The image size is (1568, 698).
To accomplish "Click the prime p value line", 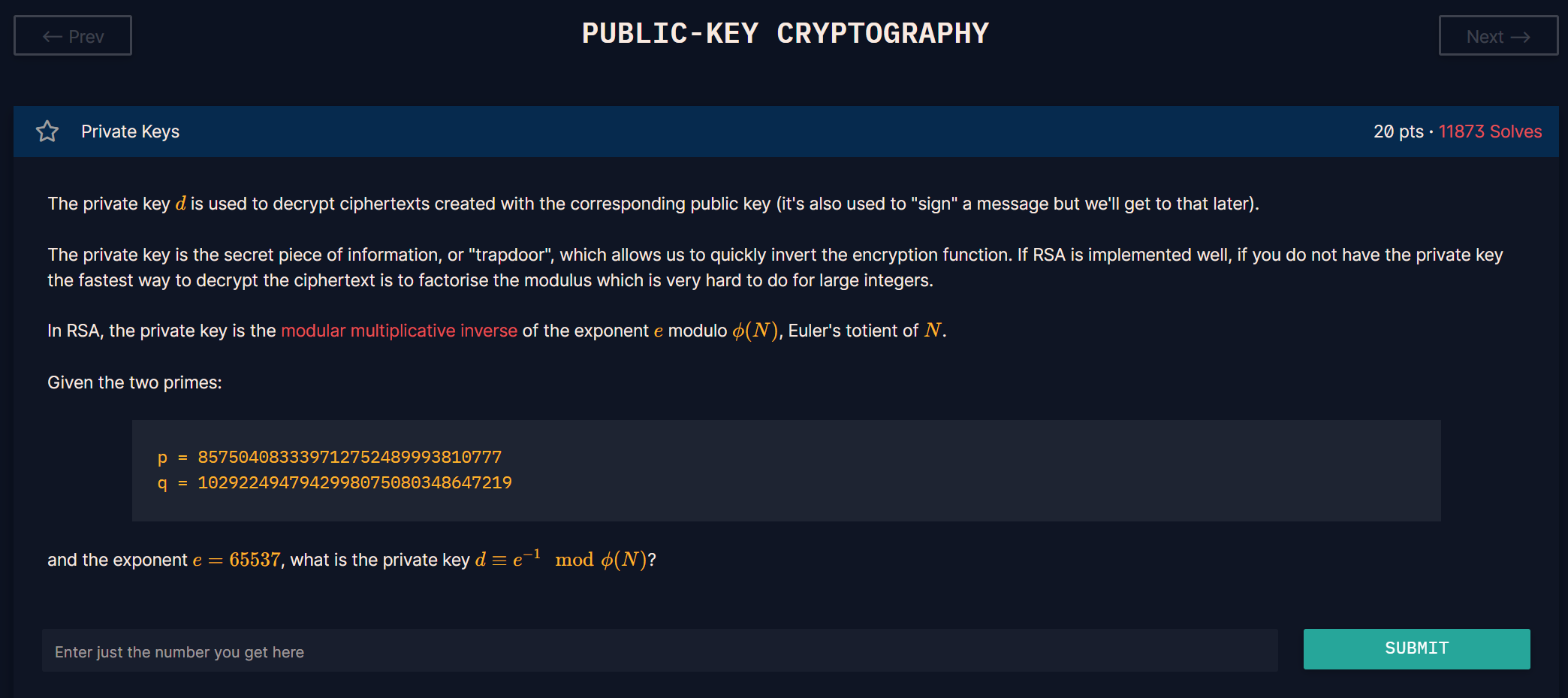I will click(330, 457).
